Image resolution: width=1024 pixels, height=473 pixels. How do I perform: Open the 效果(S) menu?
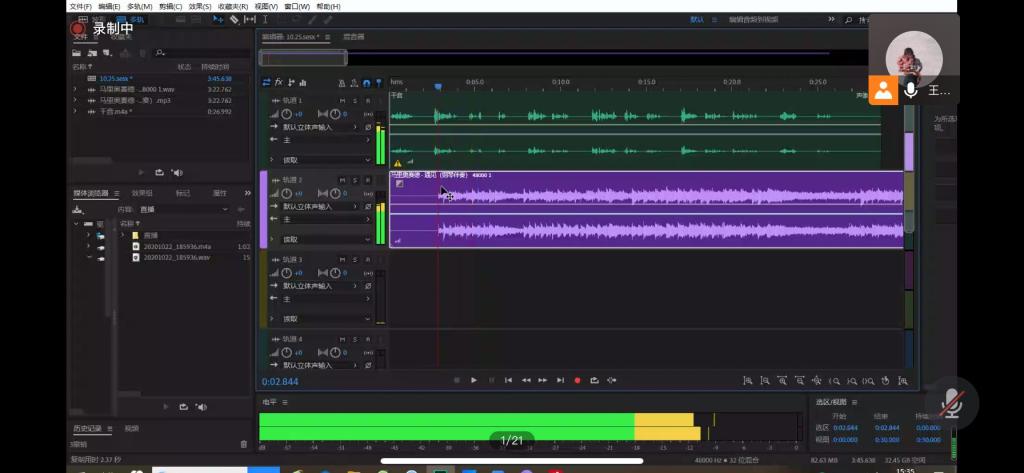(x=199, y=6)
